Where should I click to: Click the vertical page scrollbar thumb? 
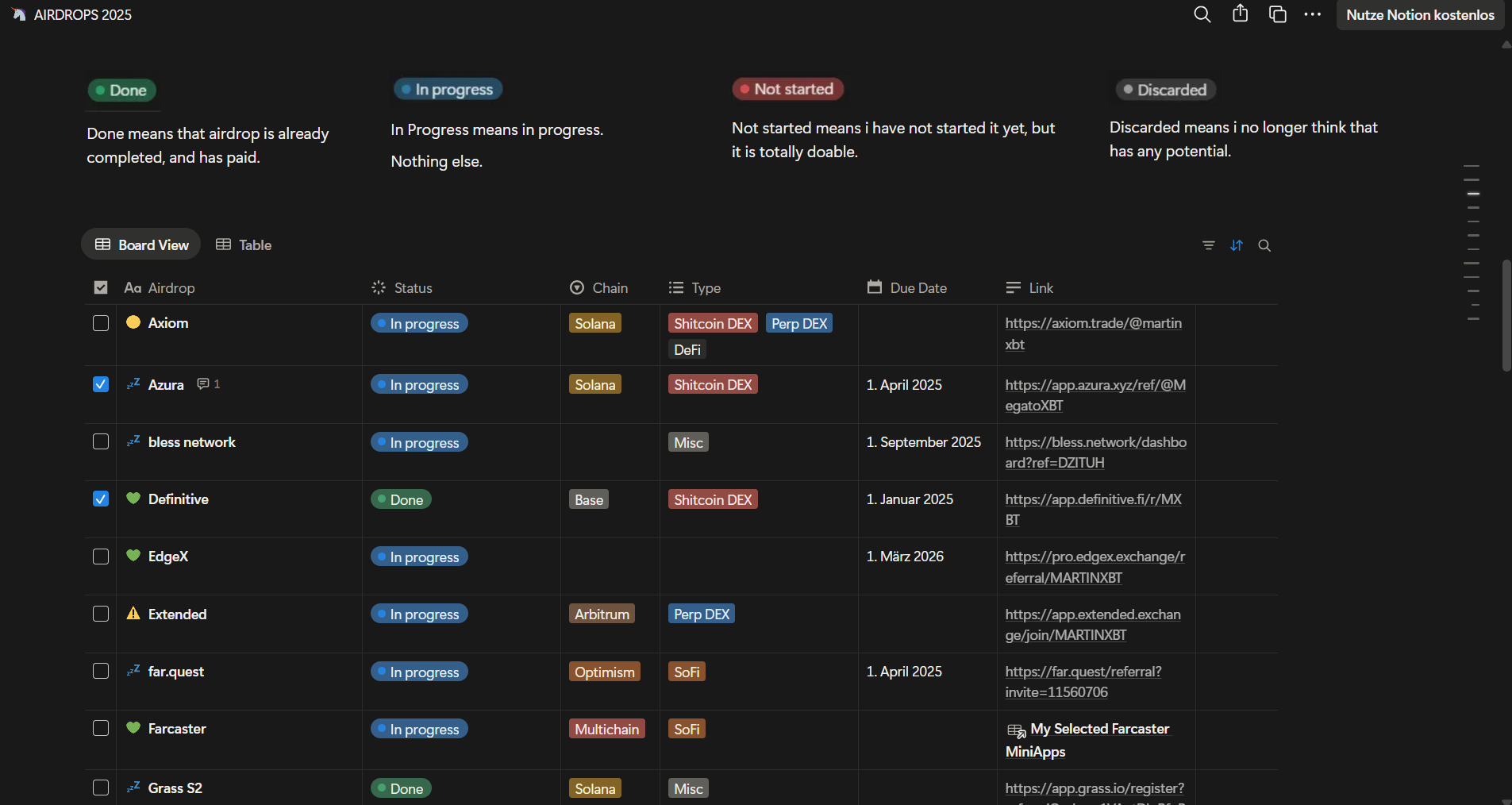pos(1506,315)
